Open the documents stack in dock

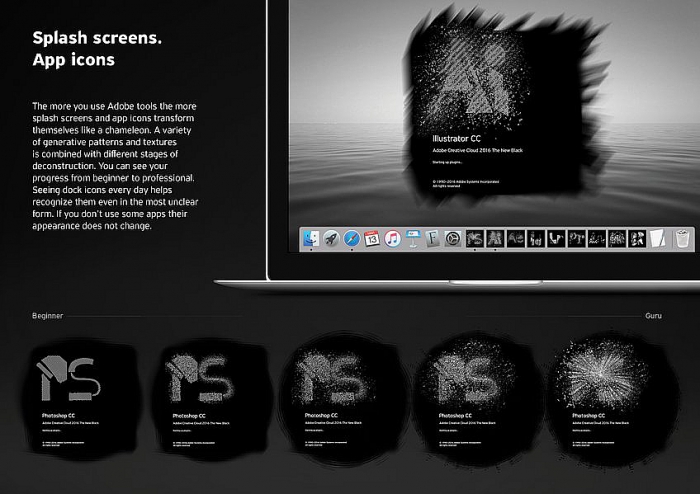(658, 239)
